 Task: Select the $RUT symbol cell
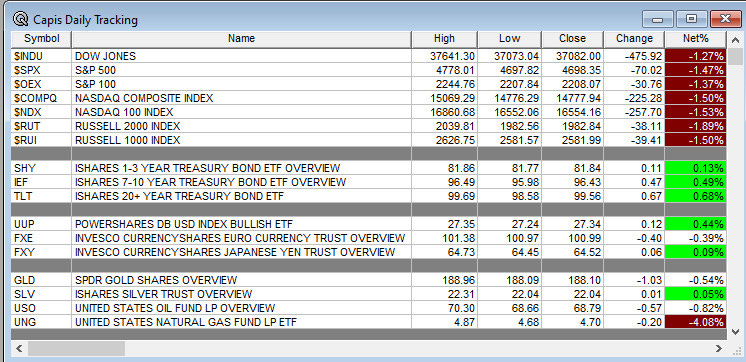(41, 127)
